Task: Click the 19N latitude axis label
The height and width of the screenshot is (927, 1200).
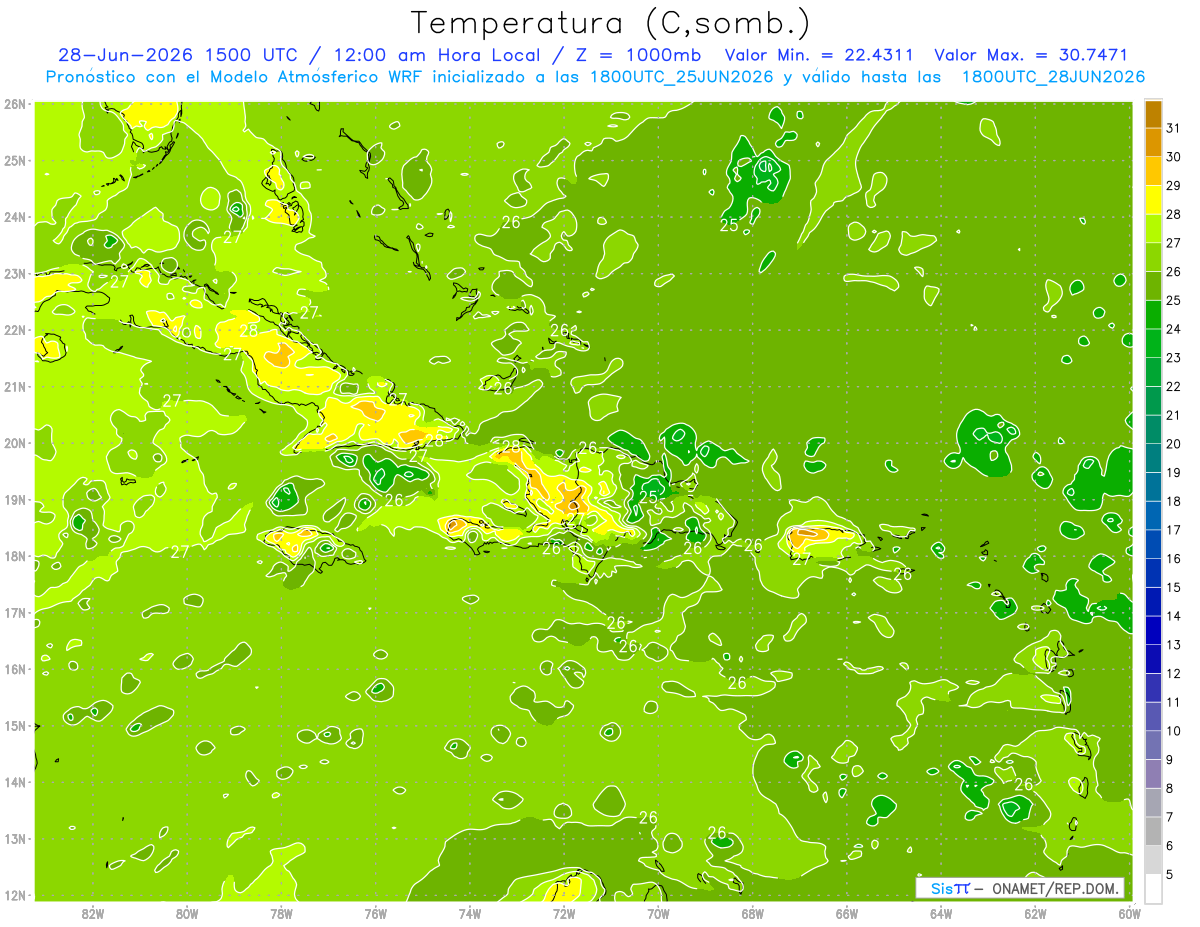Action: 15,499
